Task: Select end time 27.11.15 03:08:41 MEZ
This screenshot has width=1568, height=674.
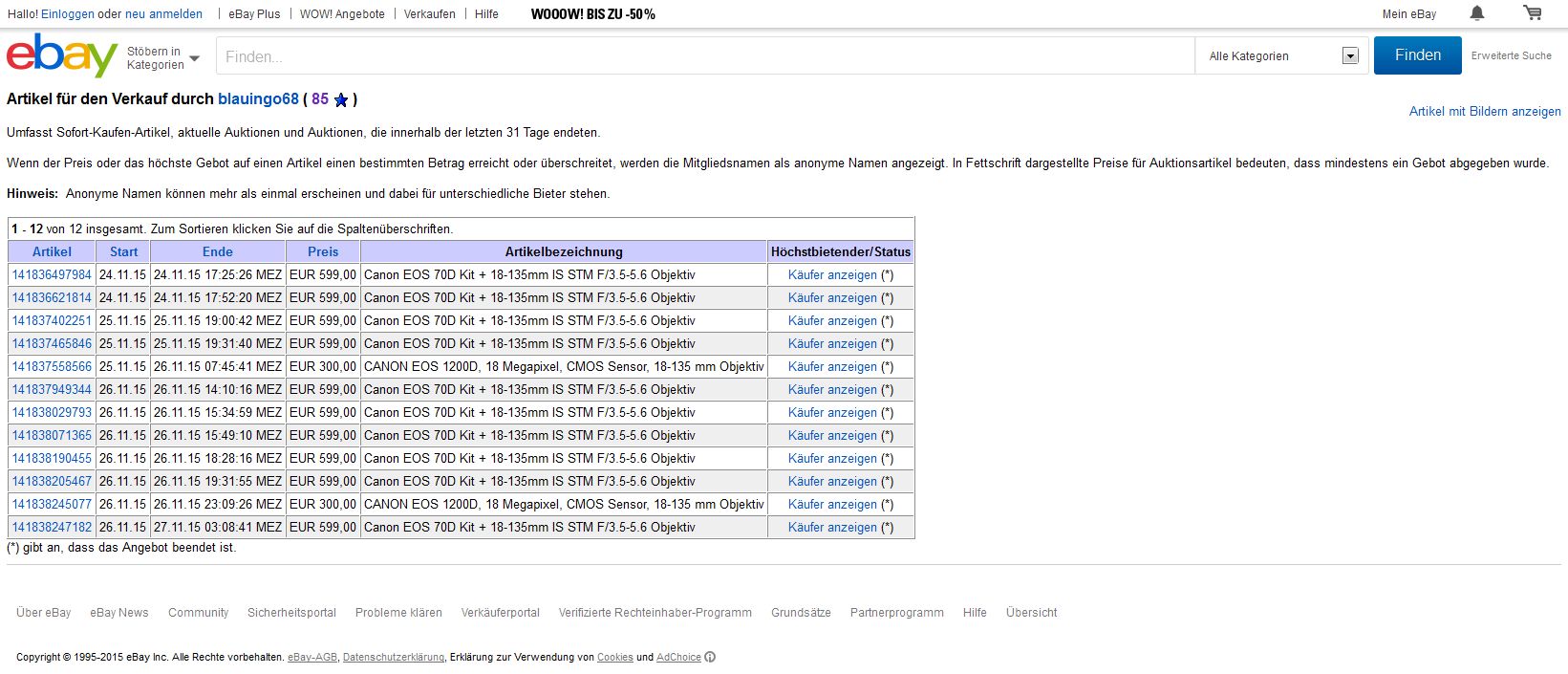Action: pyautogui.click(x=218, y=527)
